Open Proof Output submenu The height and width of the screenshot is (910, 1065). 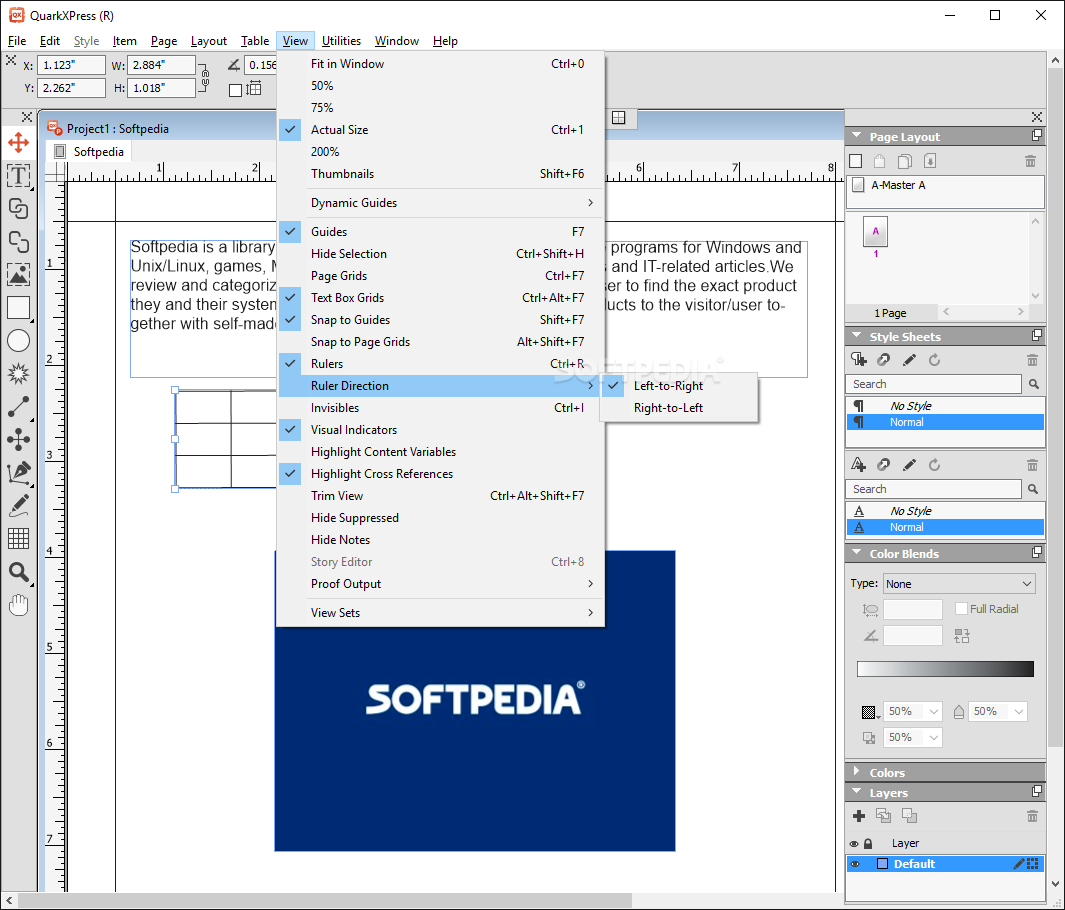point(441,584)
